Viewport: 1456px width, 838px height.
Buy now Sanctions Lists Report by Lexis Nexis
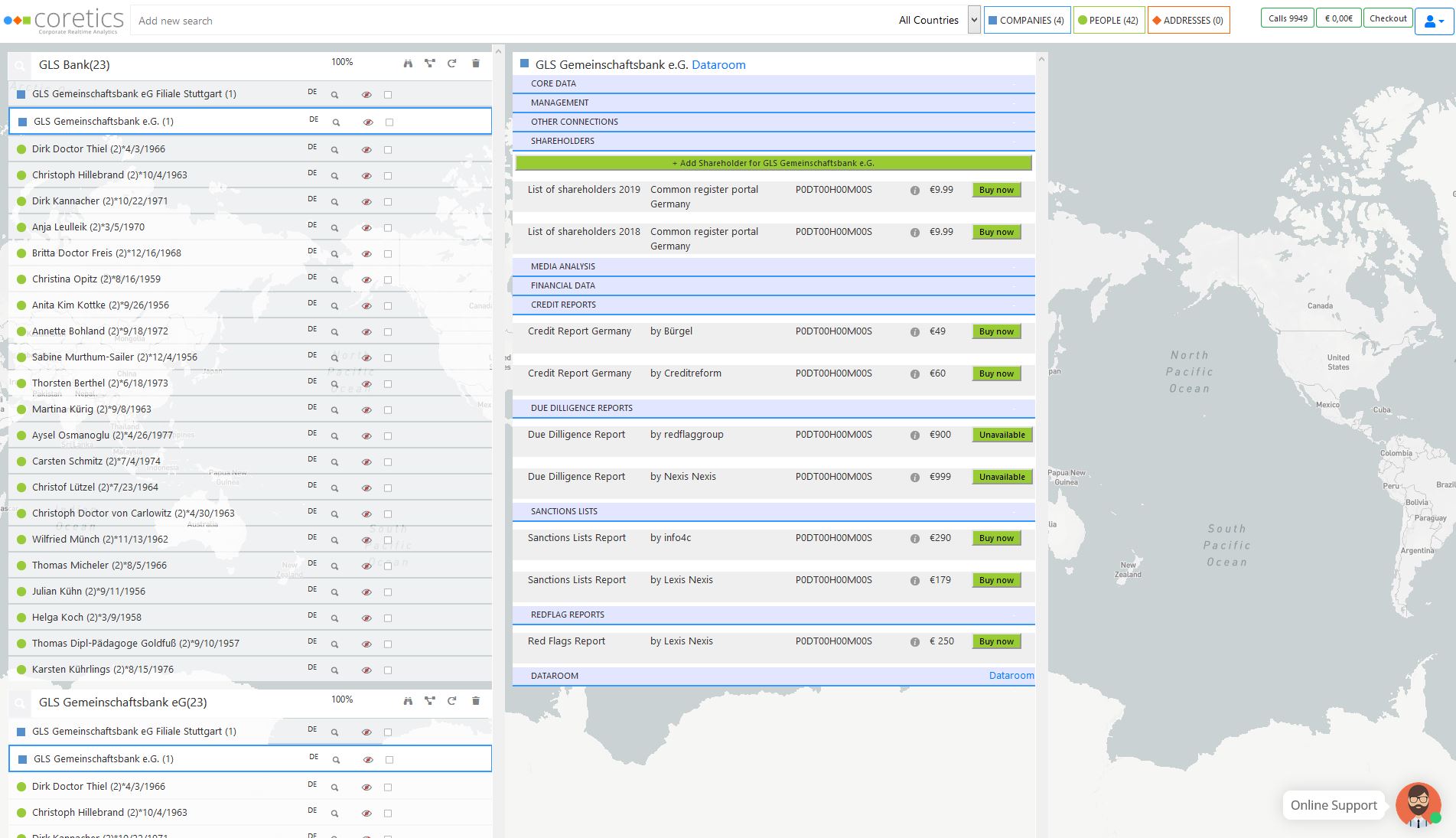pyautogui.click(x=996, y=580)
